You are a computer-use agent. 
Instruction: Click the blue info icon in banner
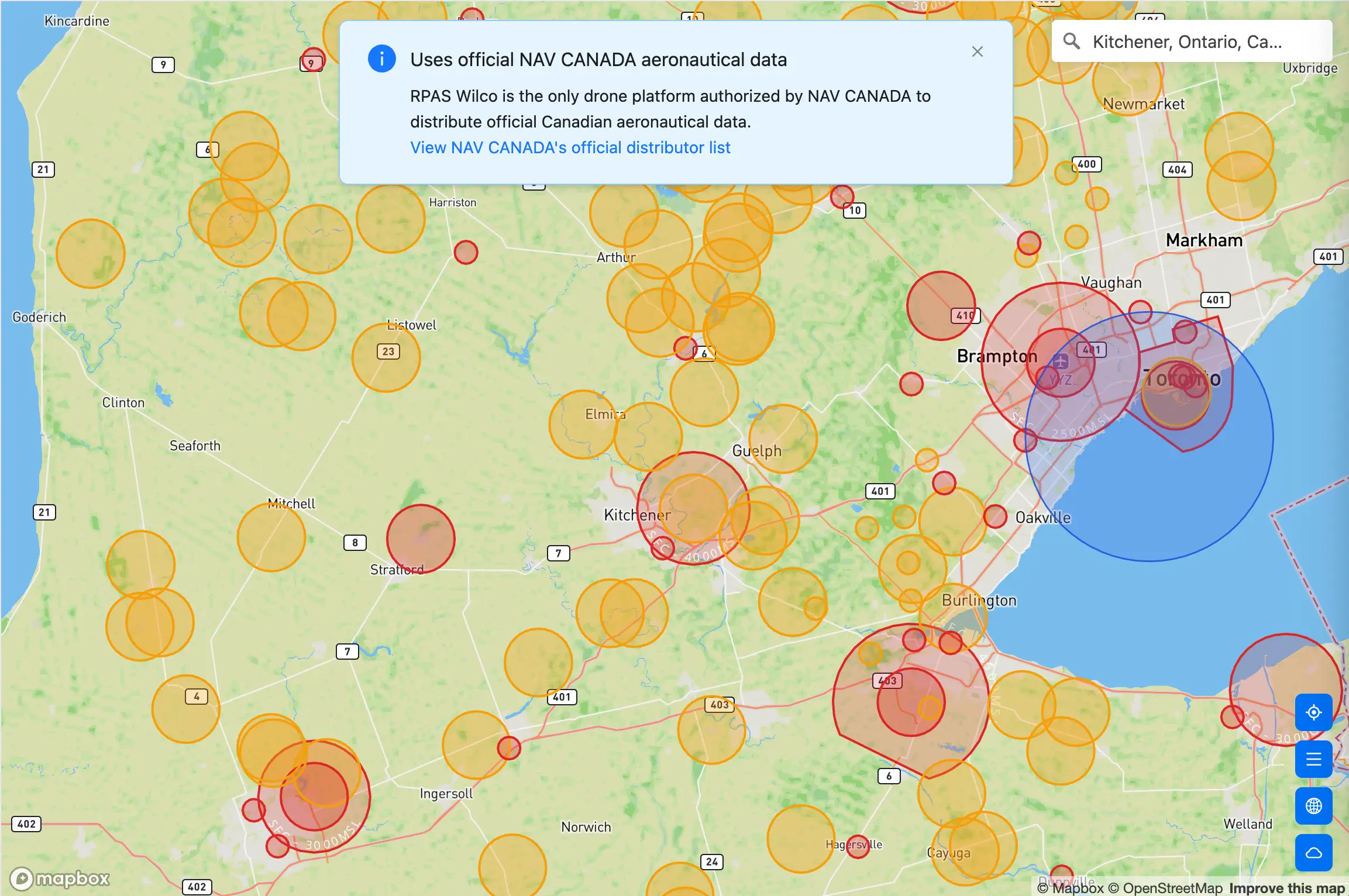pos(381,58)
